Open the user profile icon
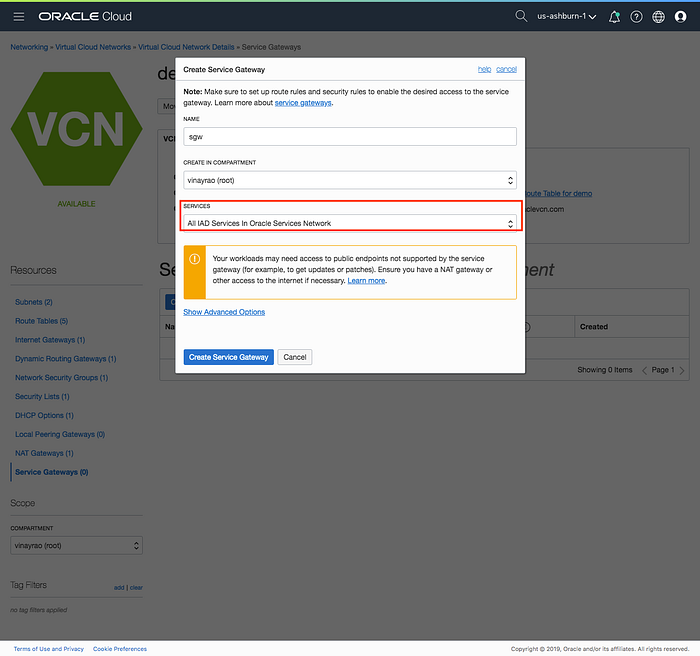 (680, 17)
